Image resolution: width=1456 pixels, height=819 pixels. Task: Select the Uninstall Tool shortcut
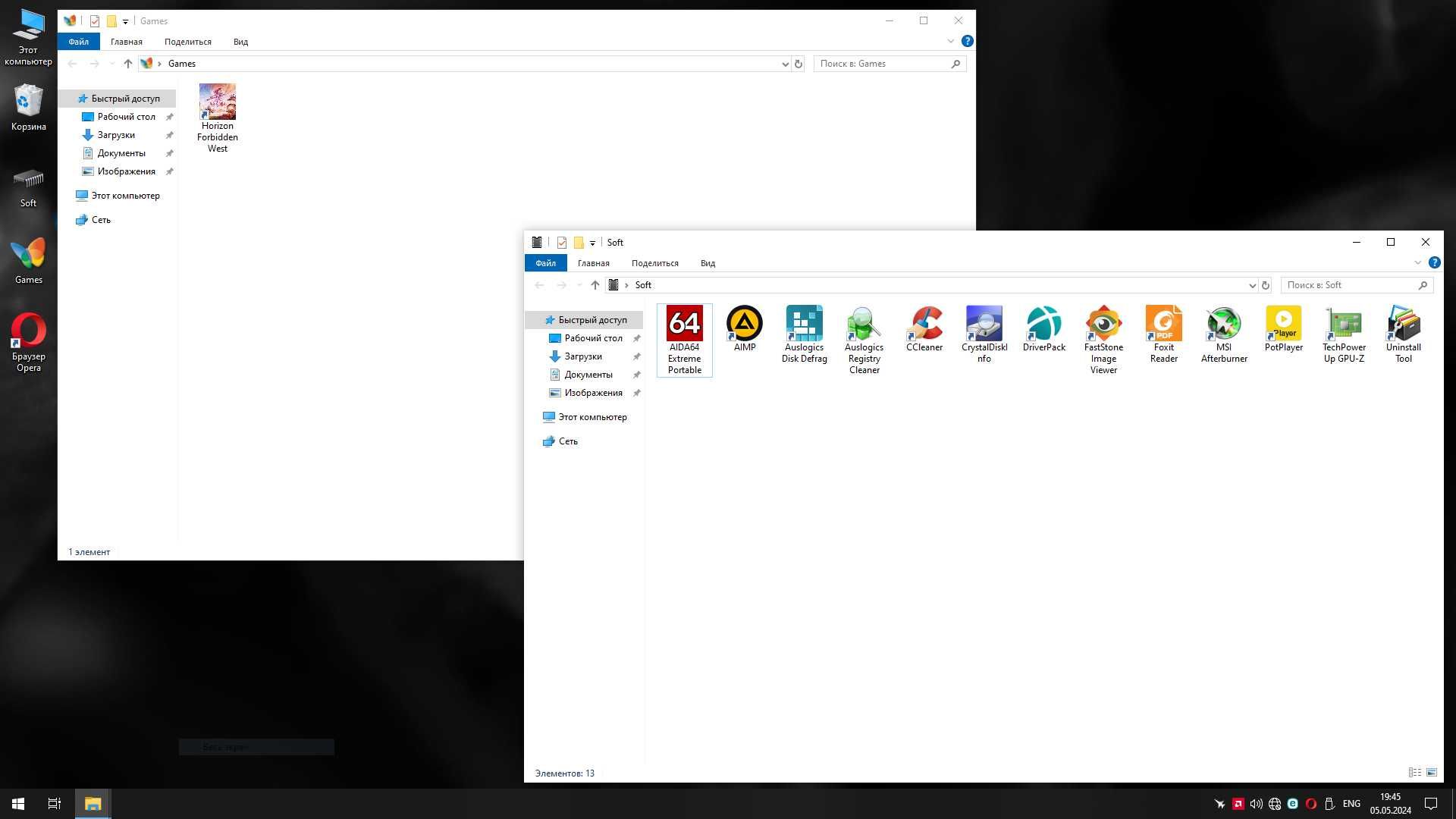pos(1403,334)
